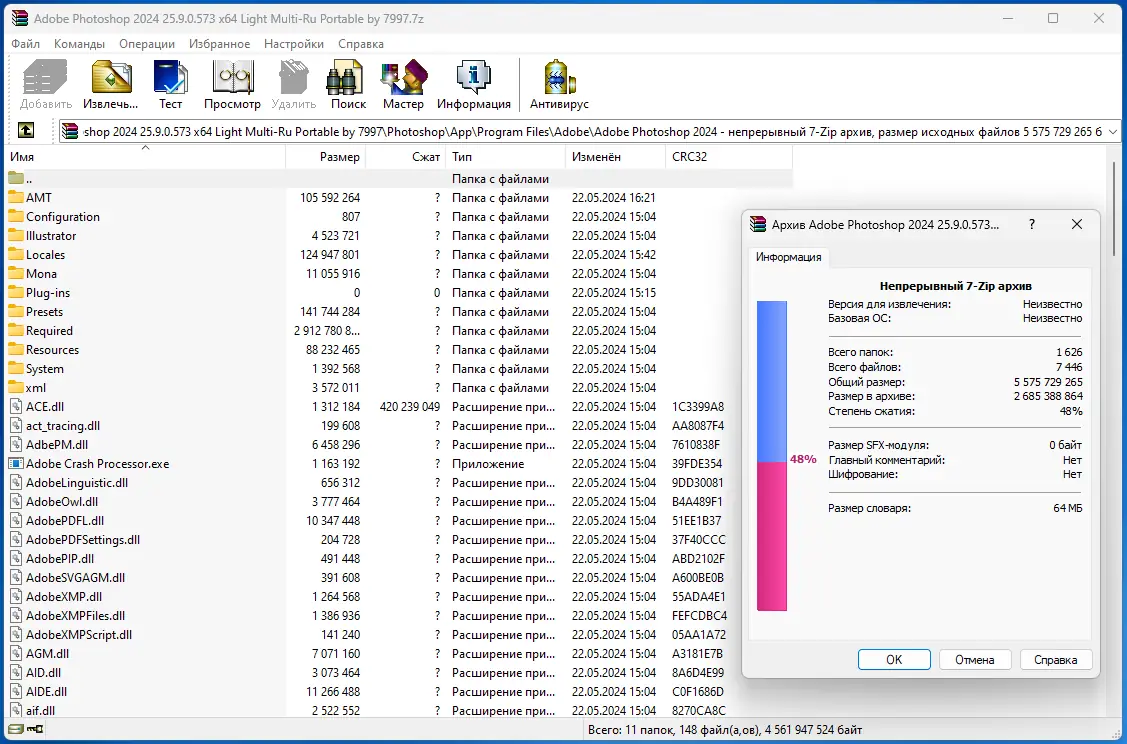Select the Resources folder row
Screen dimensions: 1127x744
click(x=400, y=349)
